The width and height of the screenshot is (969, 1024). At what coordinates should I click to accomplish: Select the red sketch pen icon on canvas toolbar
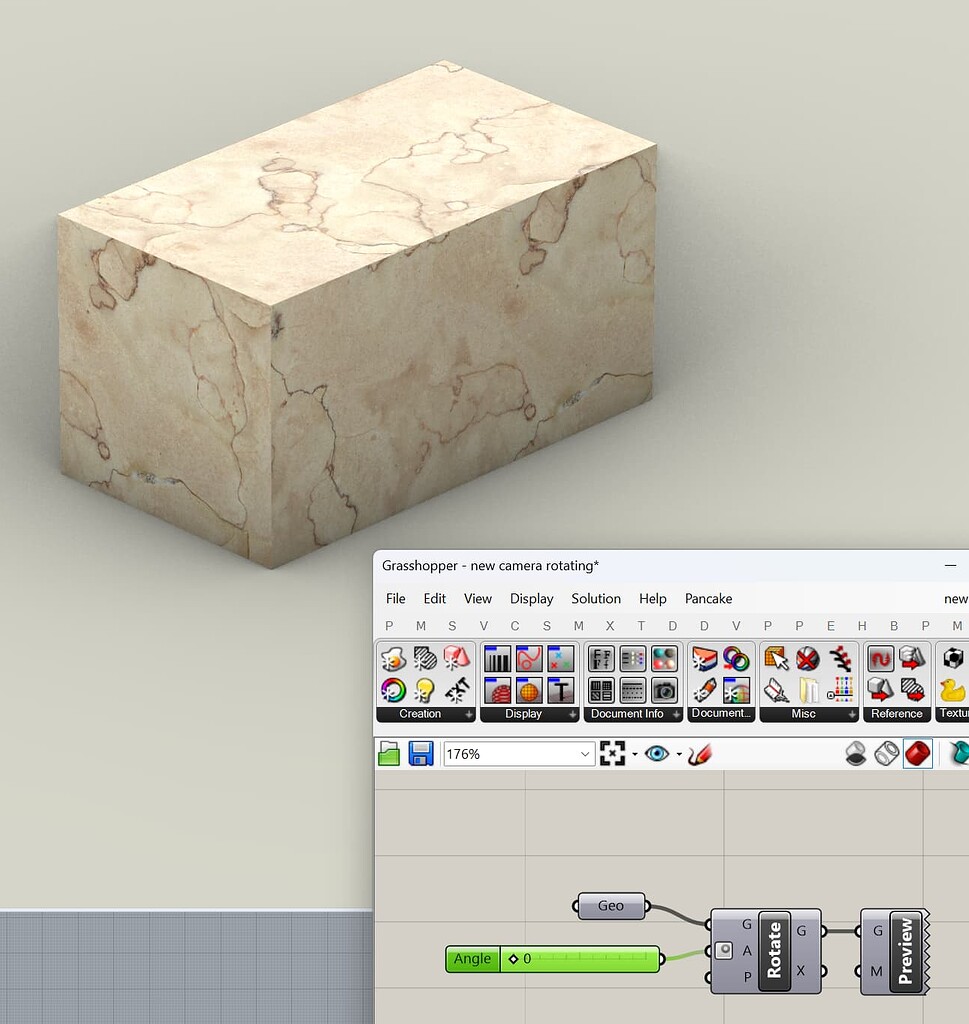701,753
